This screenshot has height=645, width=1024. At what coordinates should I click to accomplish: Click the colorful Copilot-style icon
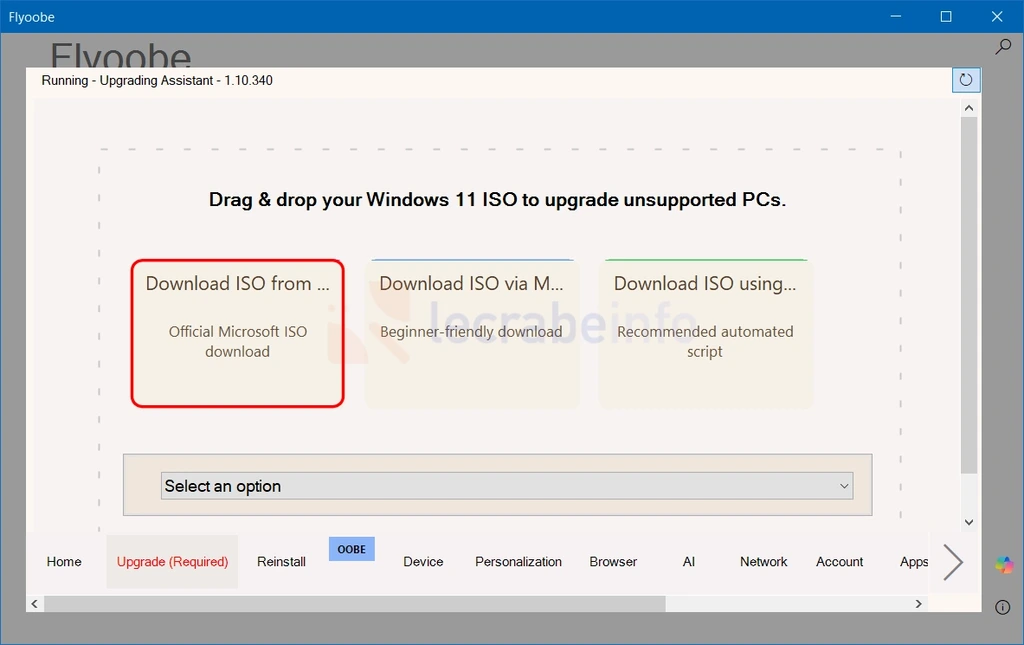point(1004,565)
